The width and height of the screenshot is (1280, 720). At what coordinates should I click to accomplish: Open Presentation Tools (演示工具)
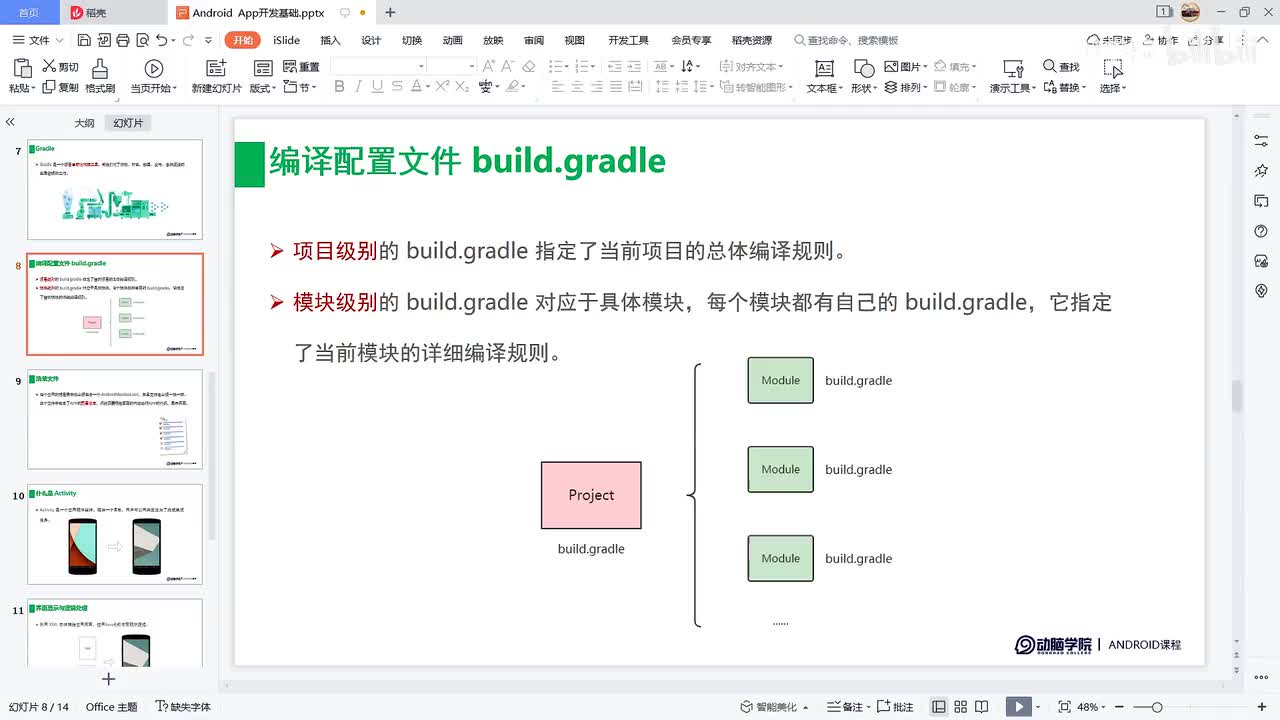(1013, 76)
